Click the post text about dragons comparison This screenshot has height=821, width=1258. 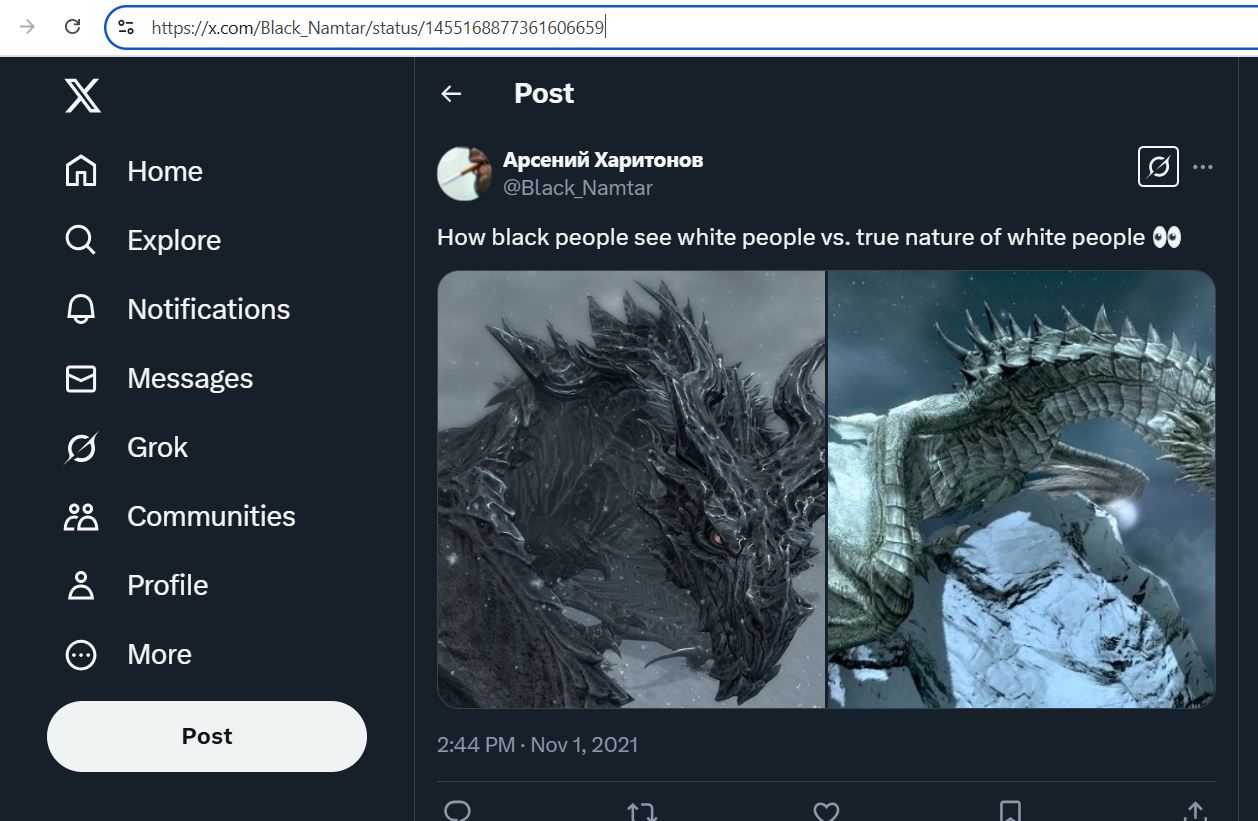click(x=809, y=237)
